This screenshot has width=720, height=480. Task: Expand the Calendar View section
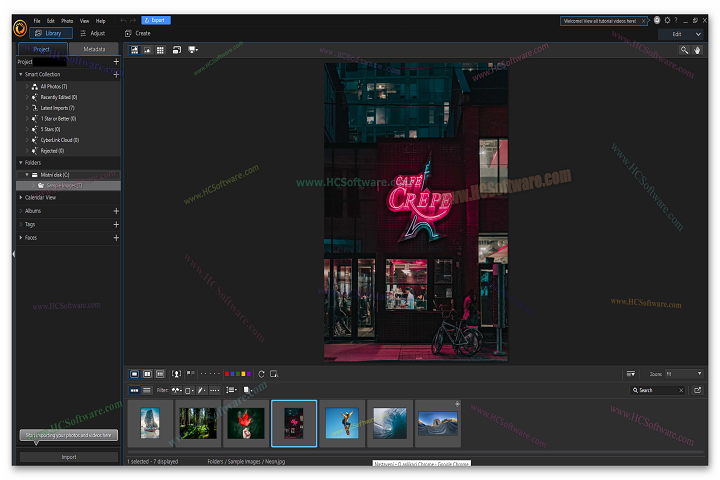pos(21,198)
